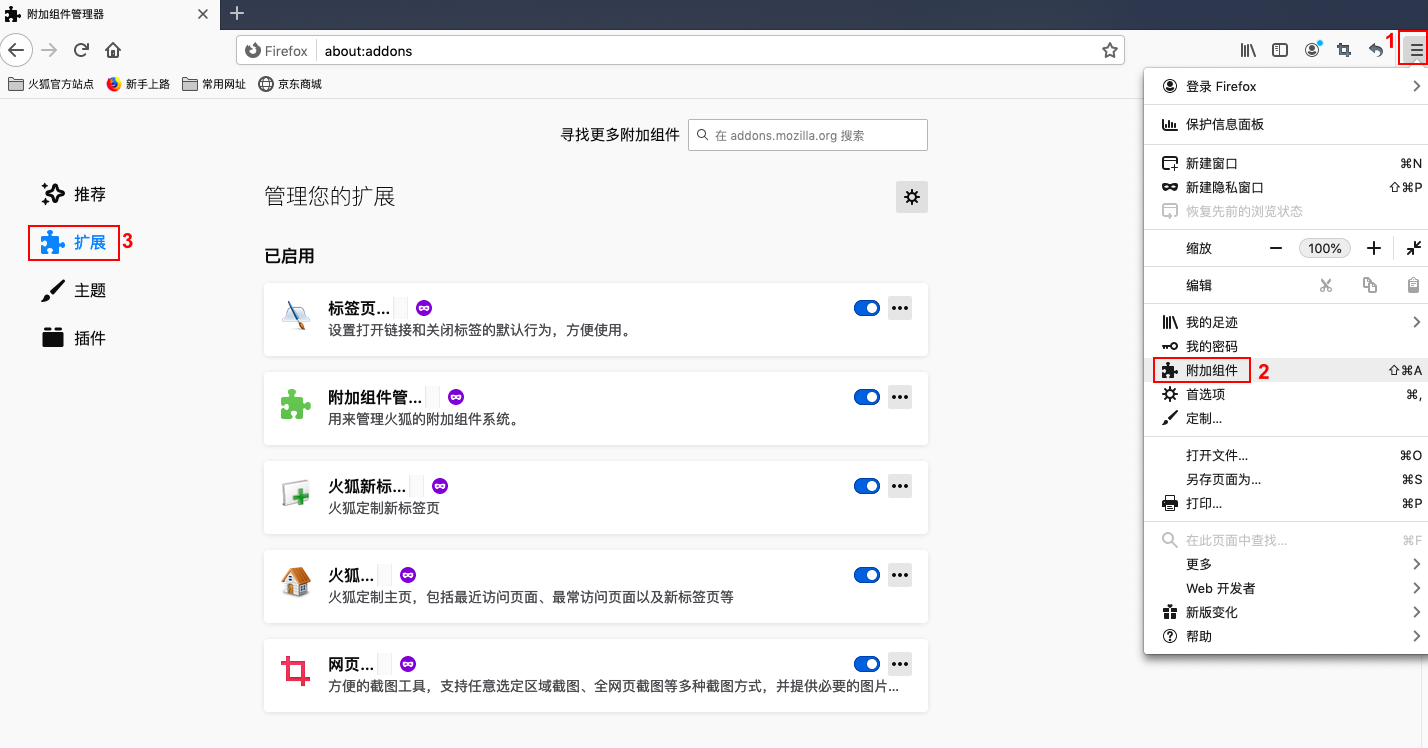The image size is (1428, 748).
Task: Choose 新建窗口 menu item
Action: click(x=1288, y=163)
